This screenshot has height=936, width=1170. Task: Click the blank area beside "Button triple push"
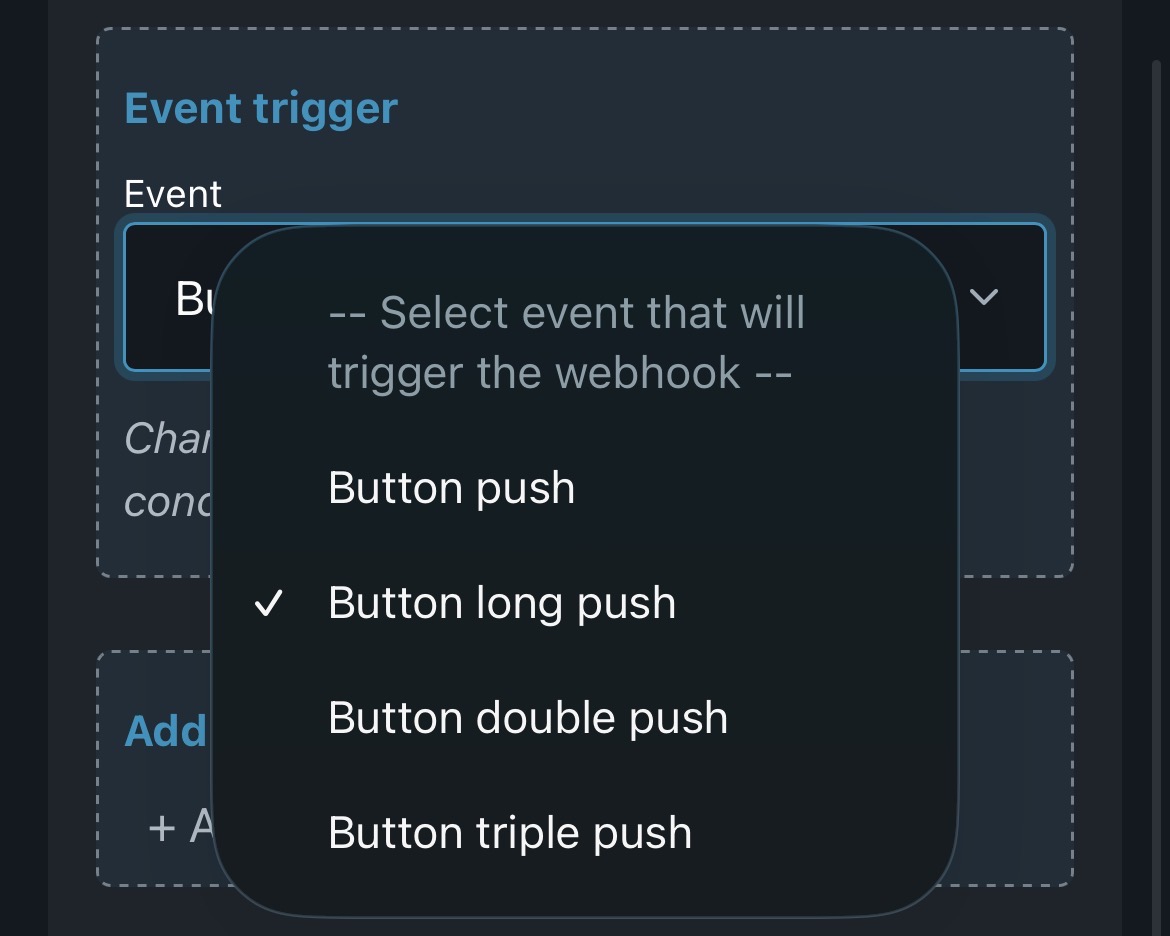(820, 834)
